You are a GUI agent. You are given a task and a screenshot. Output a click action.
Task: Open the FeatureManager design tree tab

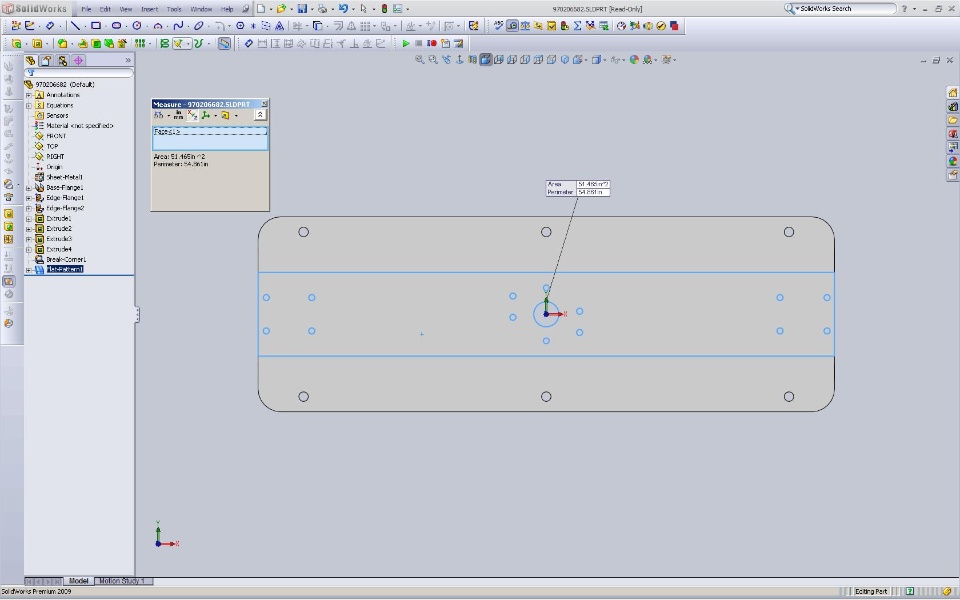pyautogui.click(x=31, y=60)
